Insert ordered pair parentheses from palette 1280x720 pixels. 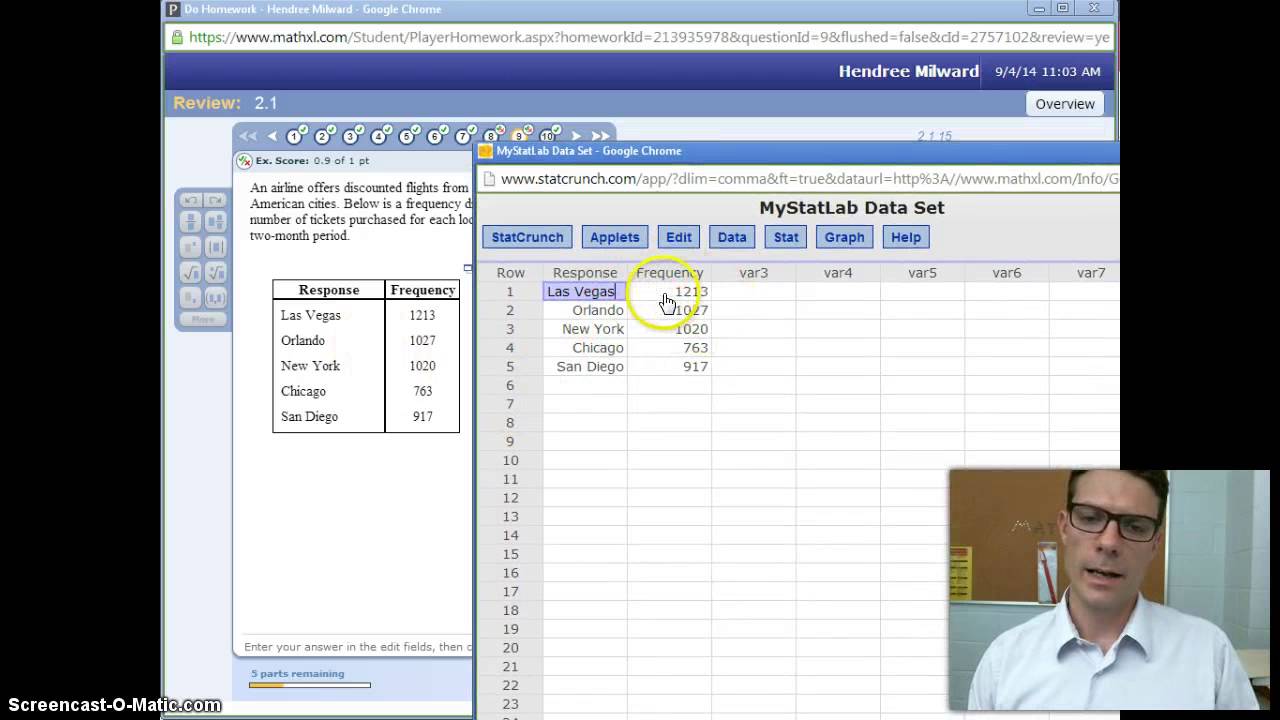point(215,298)
